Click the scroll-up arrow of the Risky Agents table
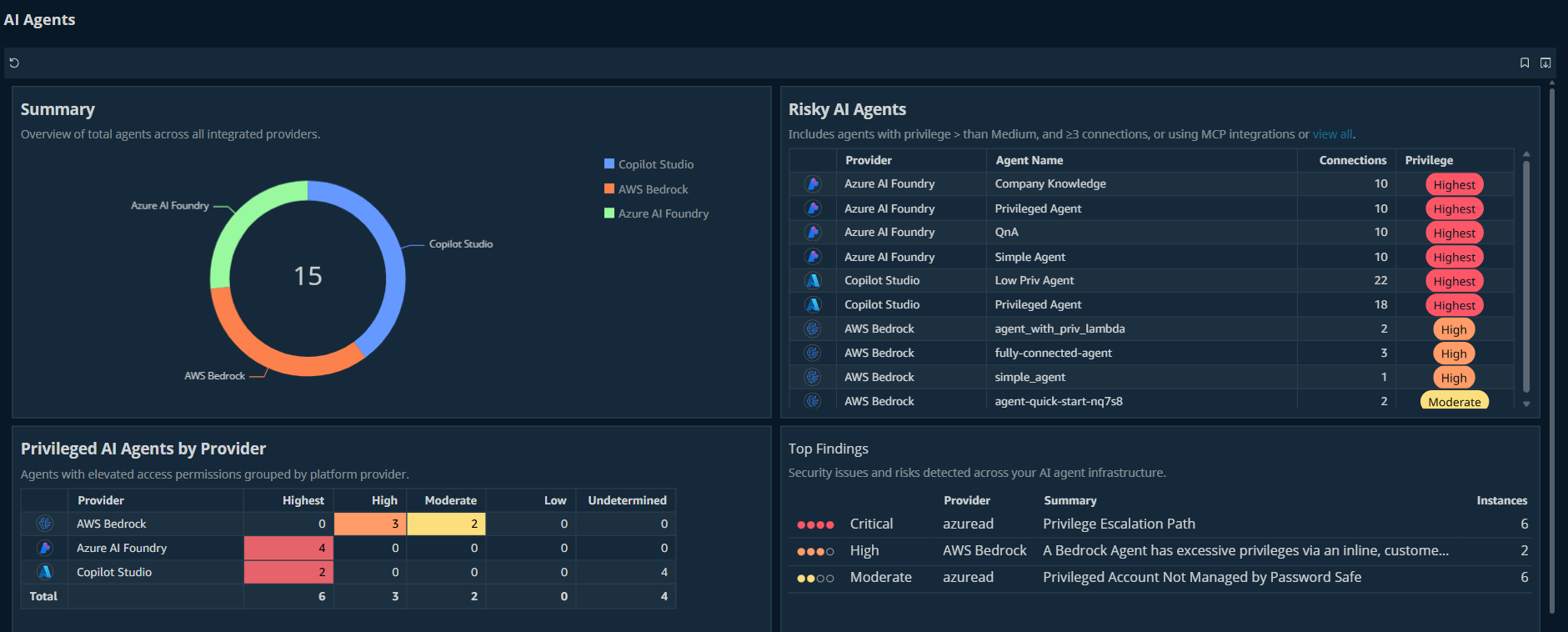 1526,154
